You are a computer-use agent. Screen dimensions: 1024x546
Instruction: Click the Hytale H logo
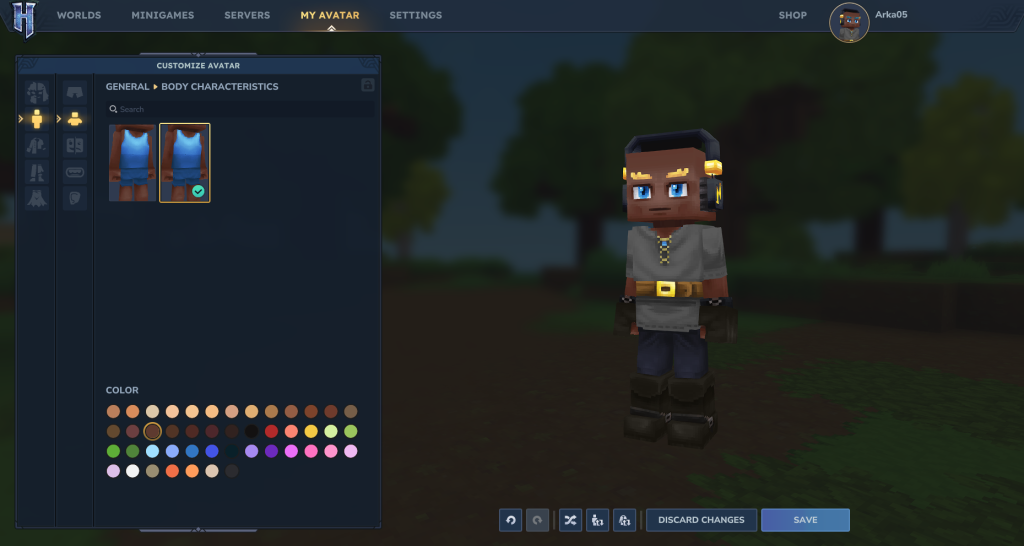[x=25, y=18]
